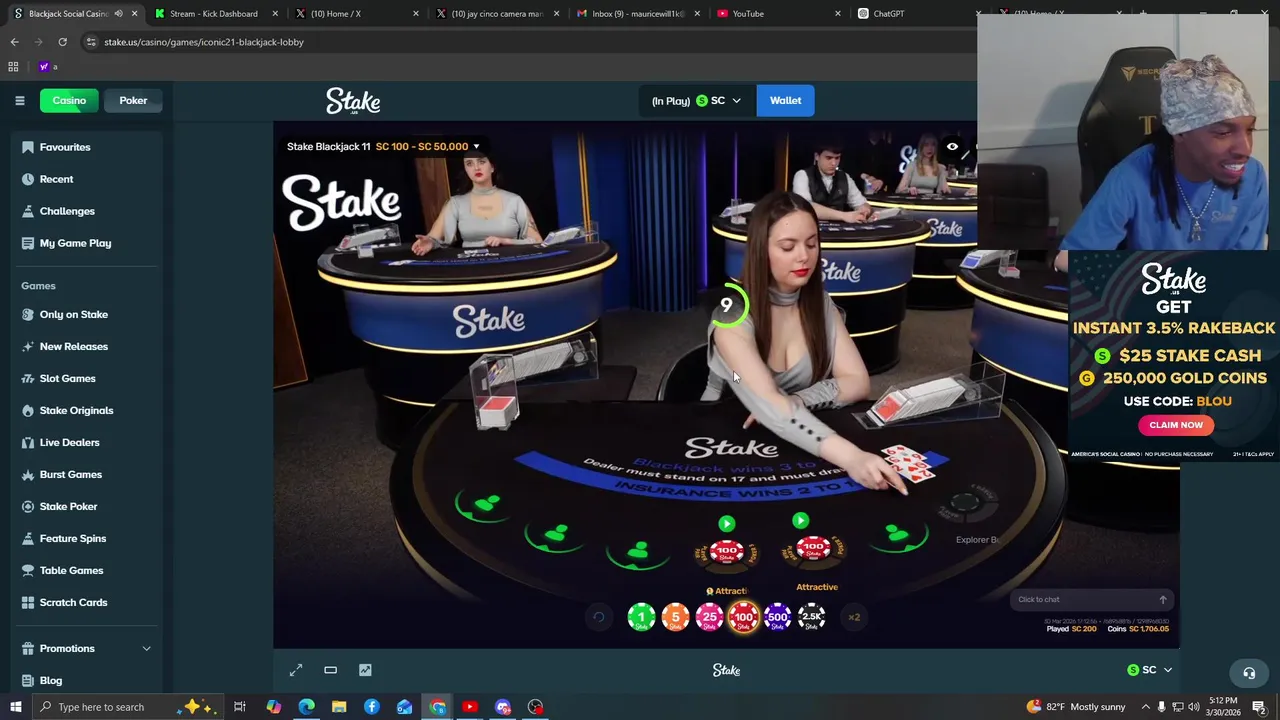This screenshot has width=1280, height=720.
Task: Go to Challenges page
Action: (x=67, y=211)
